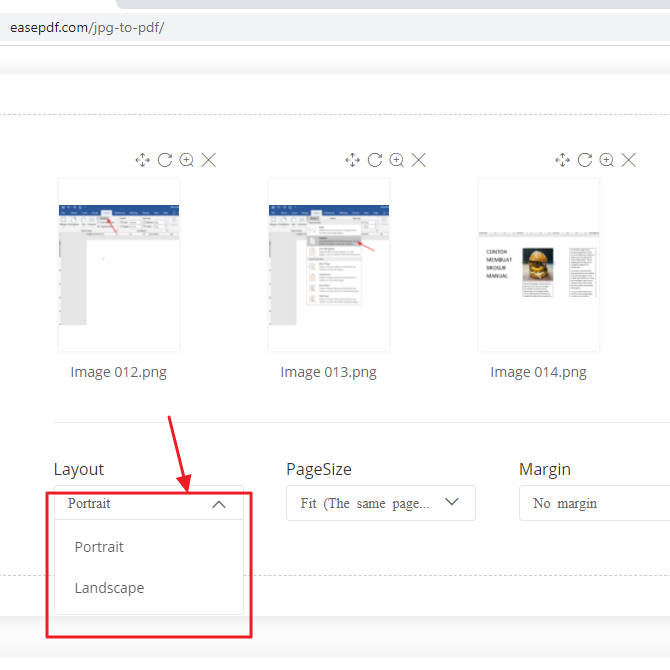Select the Image 012 thumbnail preview
The width and height of the screenshot is (670, 670).
(x=119, y=265)
